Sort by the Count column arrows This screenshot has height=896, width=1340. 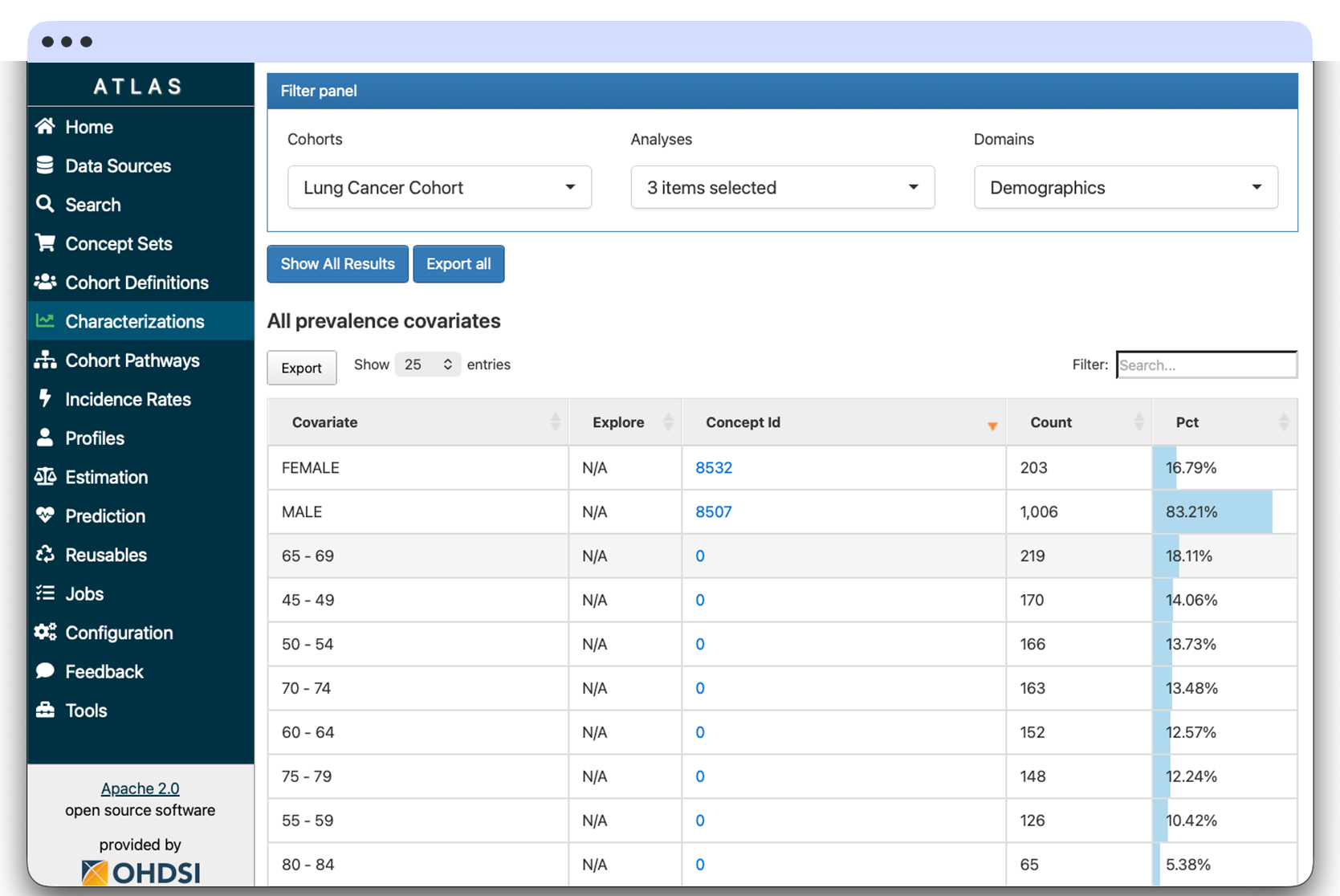tap(1138, 422)
